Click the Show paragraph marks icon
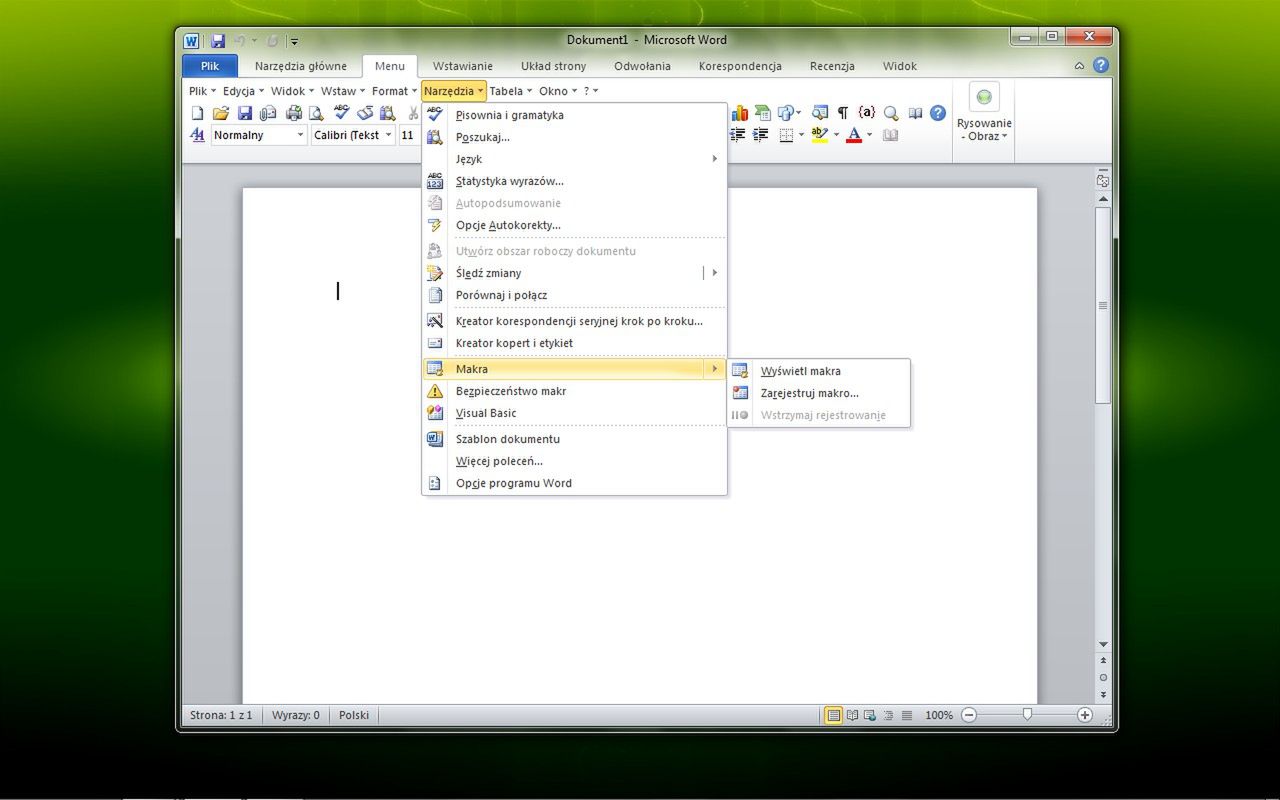The image size is (1280, 800). pos(843,113)
